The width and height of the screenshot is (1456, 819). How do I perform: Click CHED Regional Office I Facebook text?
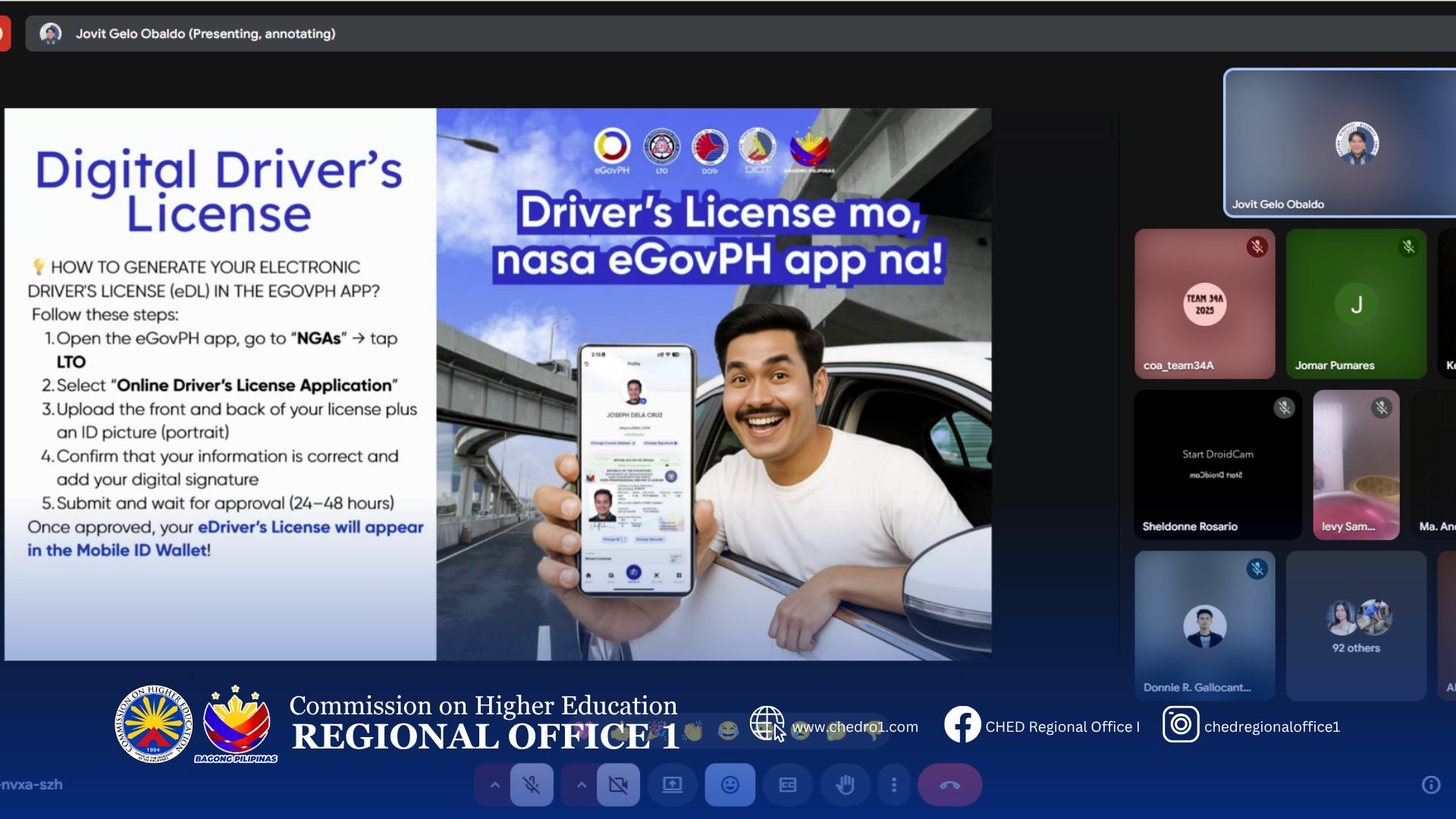pos(1062,726)
